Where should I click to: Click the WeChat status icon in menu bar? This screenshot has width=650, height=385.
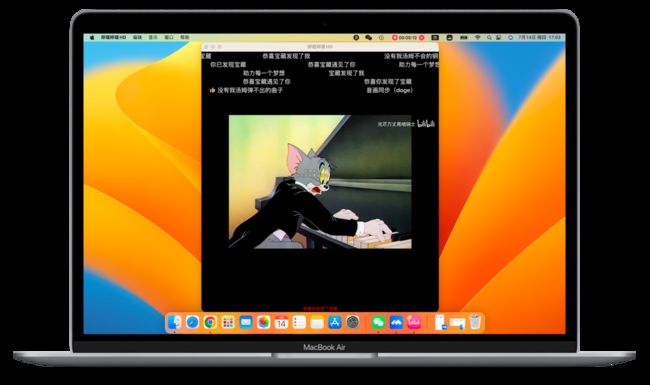369,37
